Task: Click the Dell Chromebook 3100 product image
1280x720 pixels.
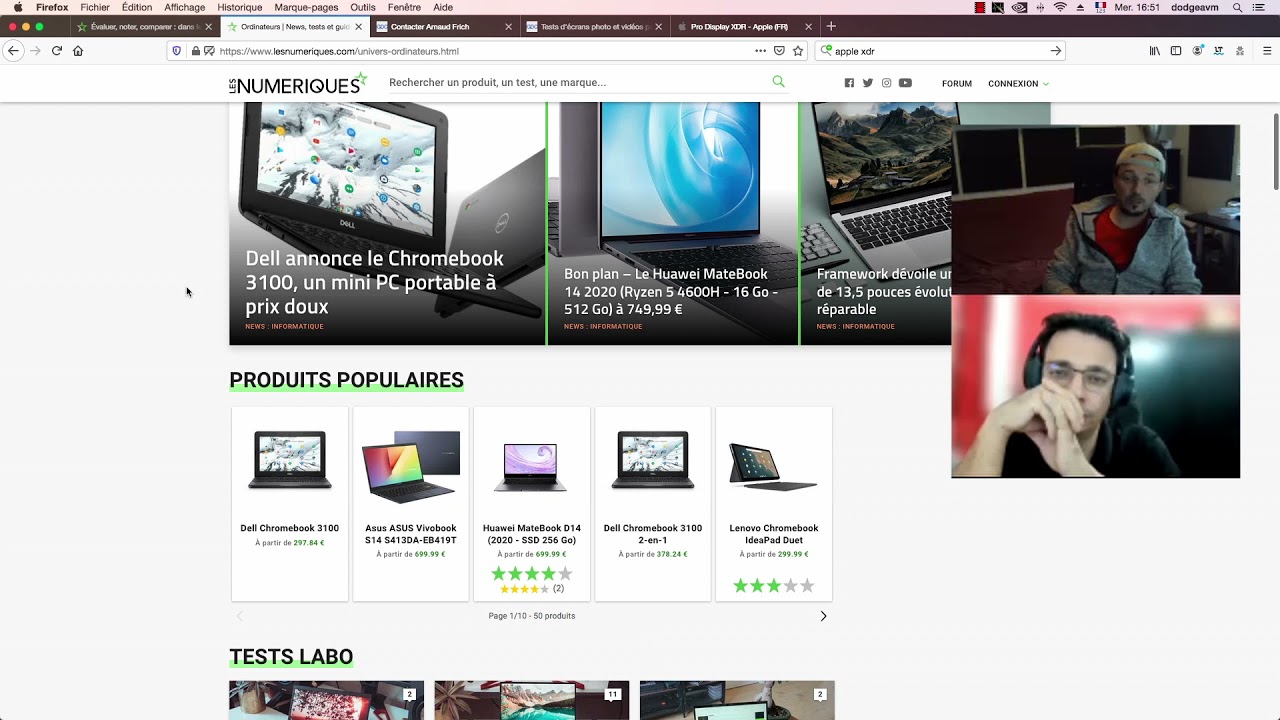Action: point(290,460)
